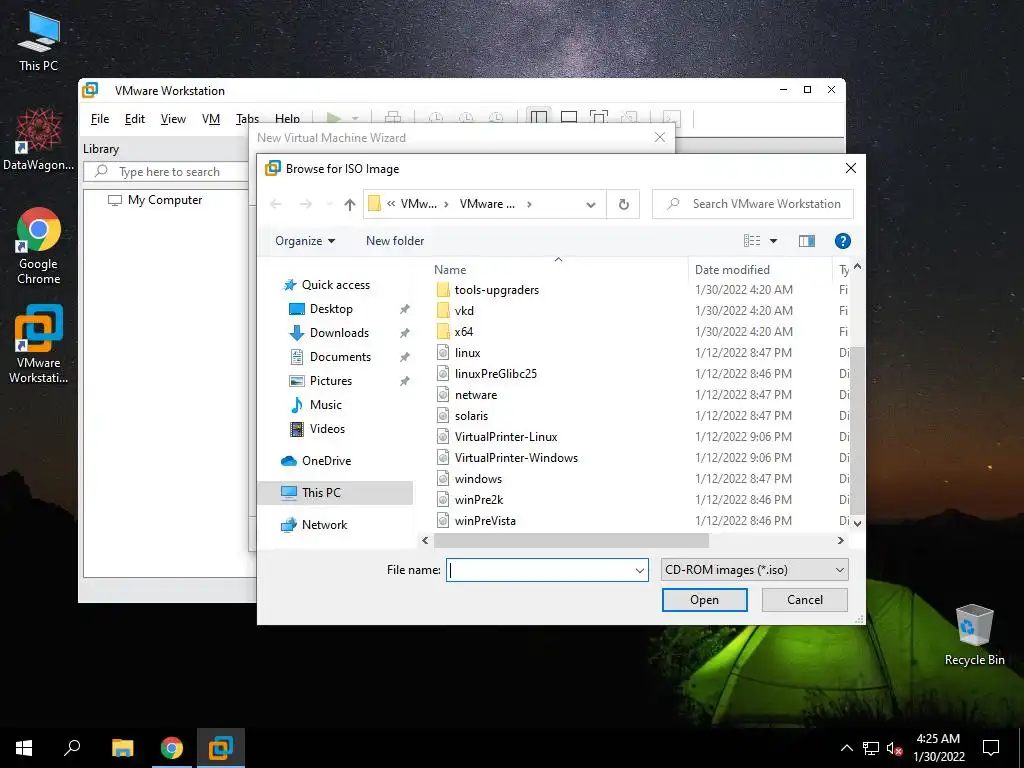1024x768 pixels.
Task: Click Cancel in Browse dialog
Action: coord(805,600)
